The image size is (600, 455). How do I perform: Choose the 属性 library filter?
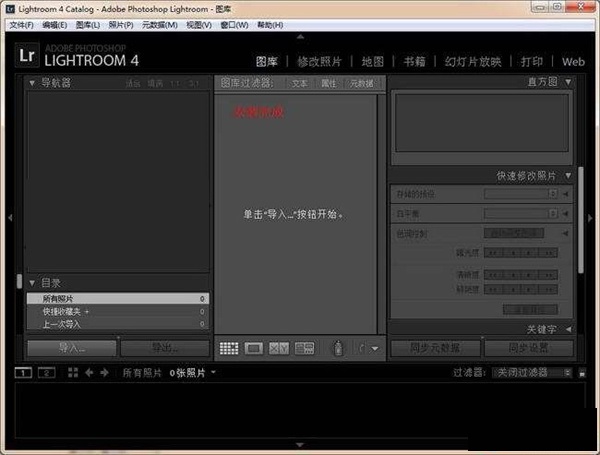(329, 83)
